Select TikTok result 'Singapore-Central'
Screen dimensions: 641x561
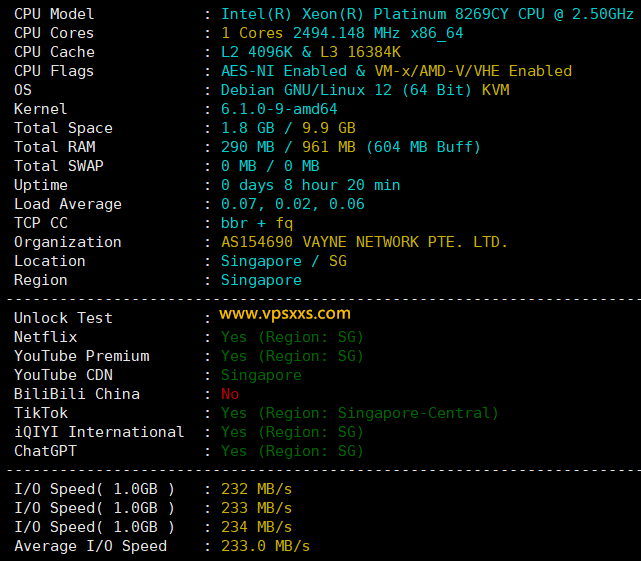(x=413, y=413)
